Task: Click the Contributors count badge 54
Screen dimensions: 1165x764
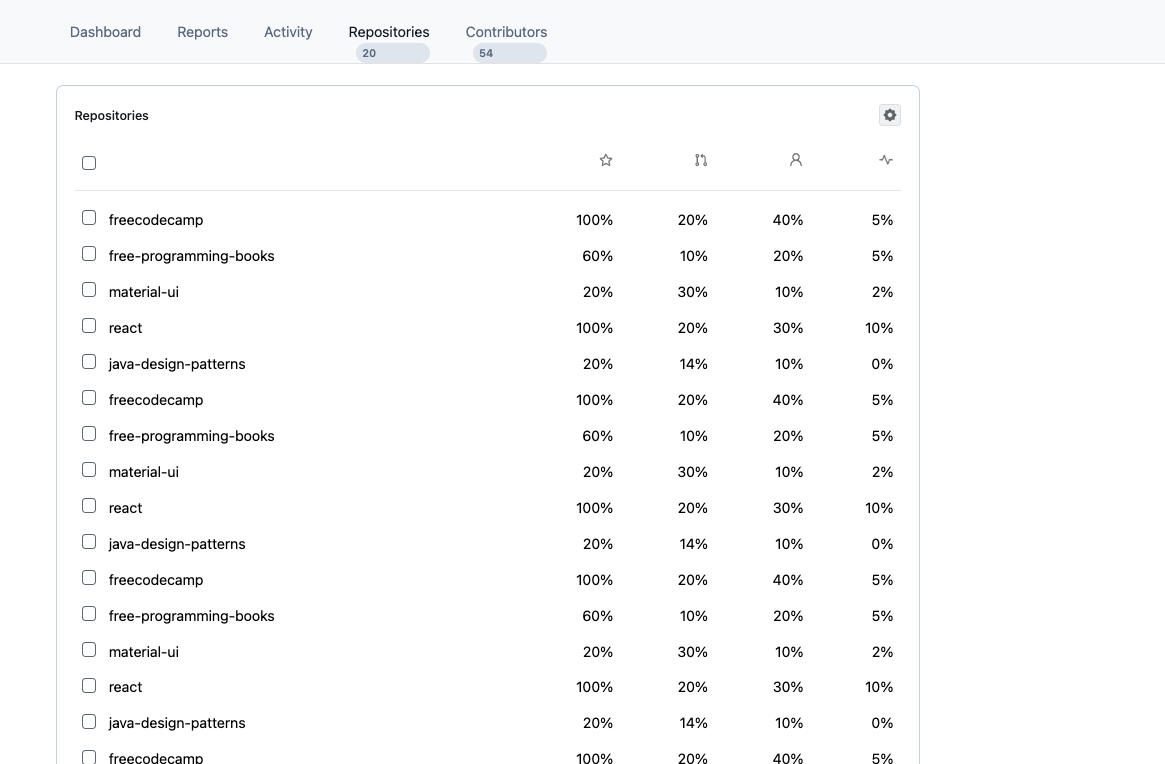Action: 509,53
